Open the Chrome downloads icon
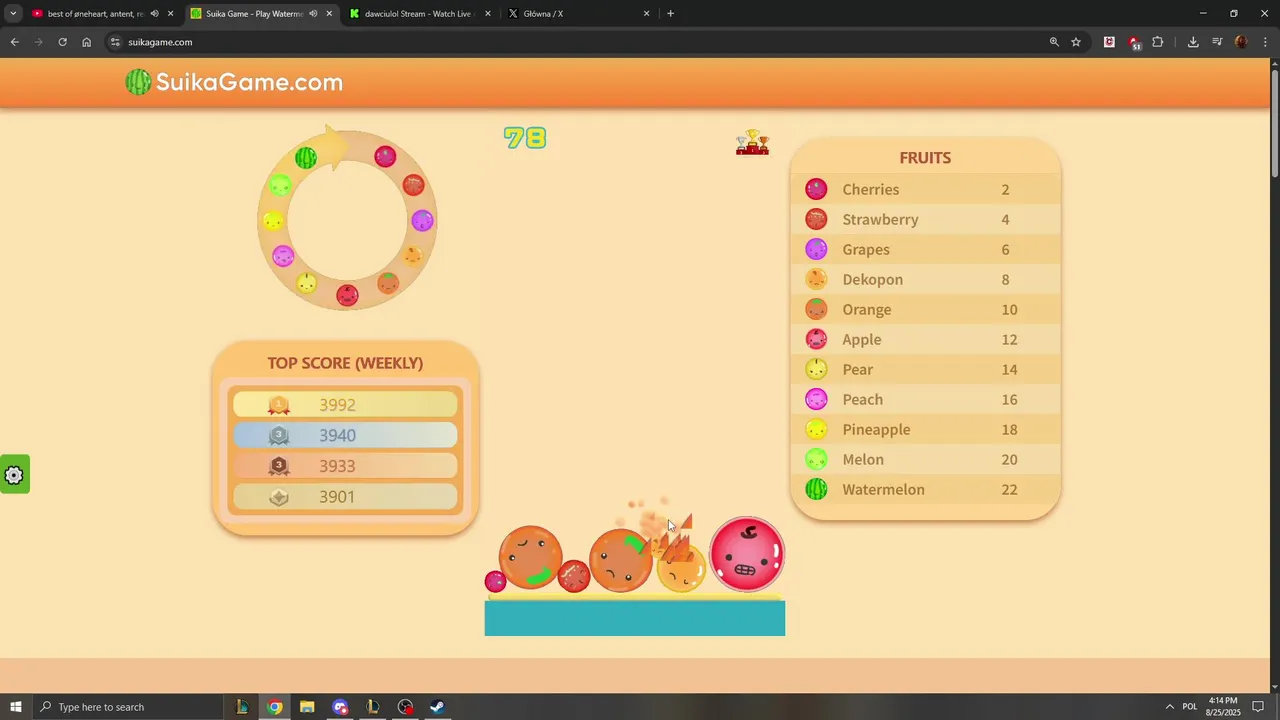 pos(1193,42)
